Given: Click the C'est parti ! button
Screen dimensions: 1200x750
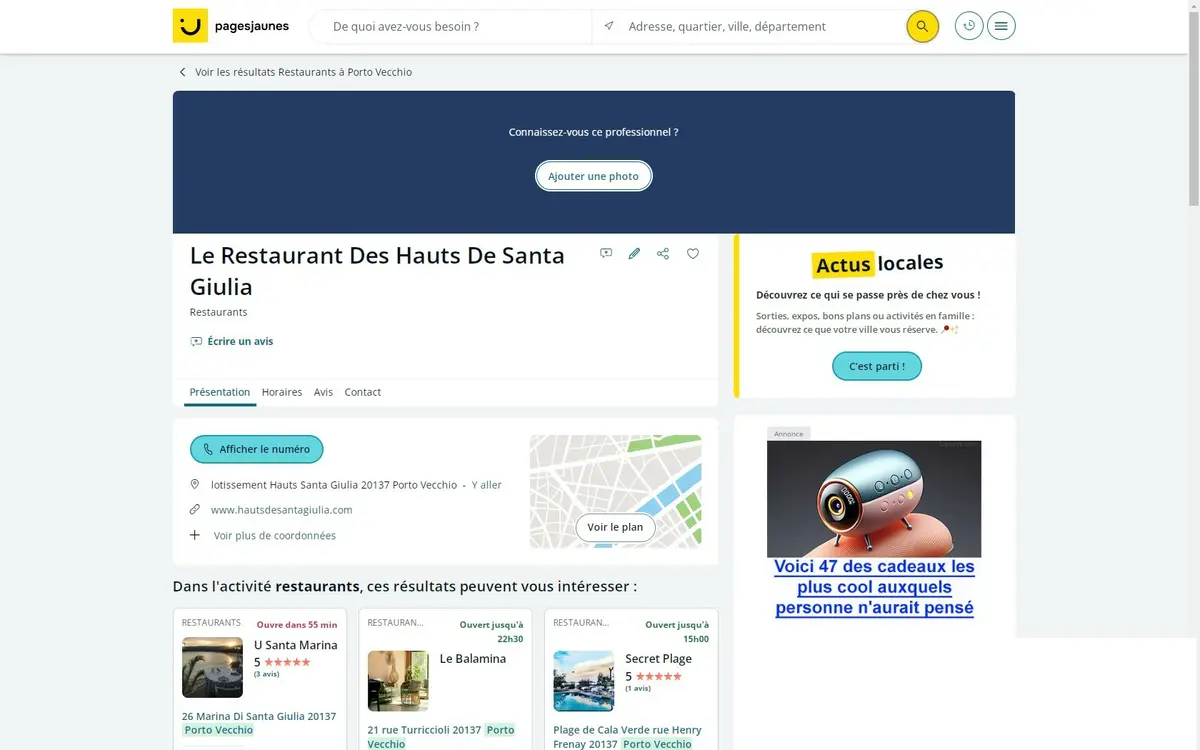Looking at the screenshot, I should 877,366.
